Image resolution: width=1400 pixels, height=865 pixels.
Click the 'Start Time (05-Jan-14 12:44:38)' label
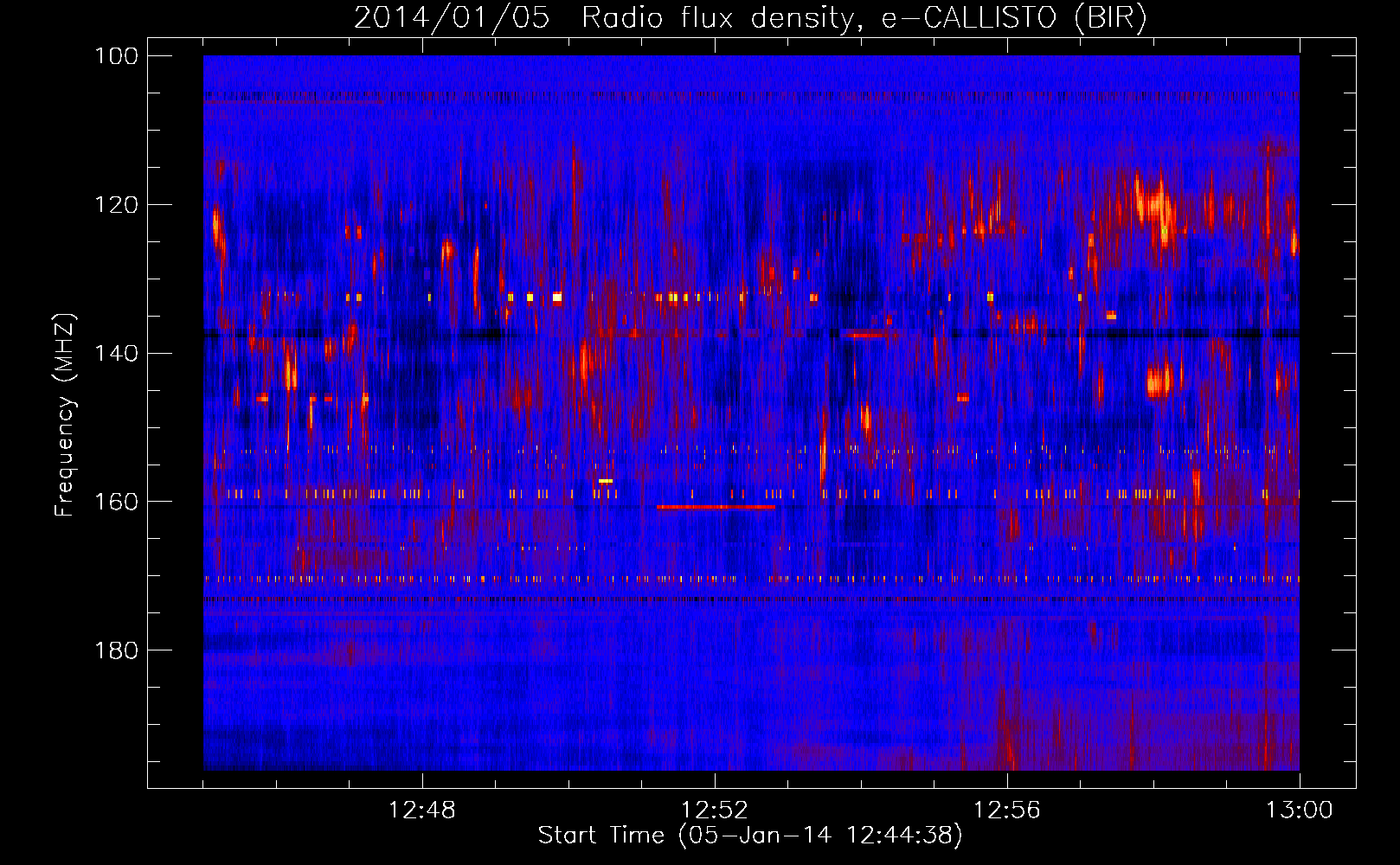point(750,836)
